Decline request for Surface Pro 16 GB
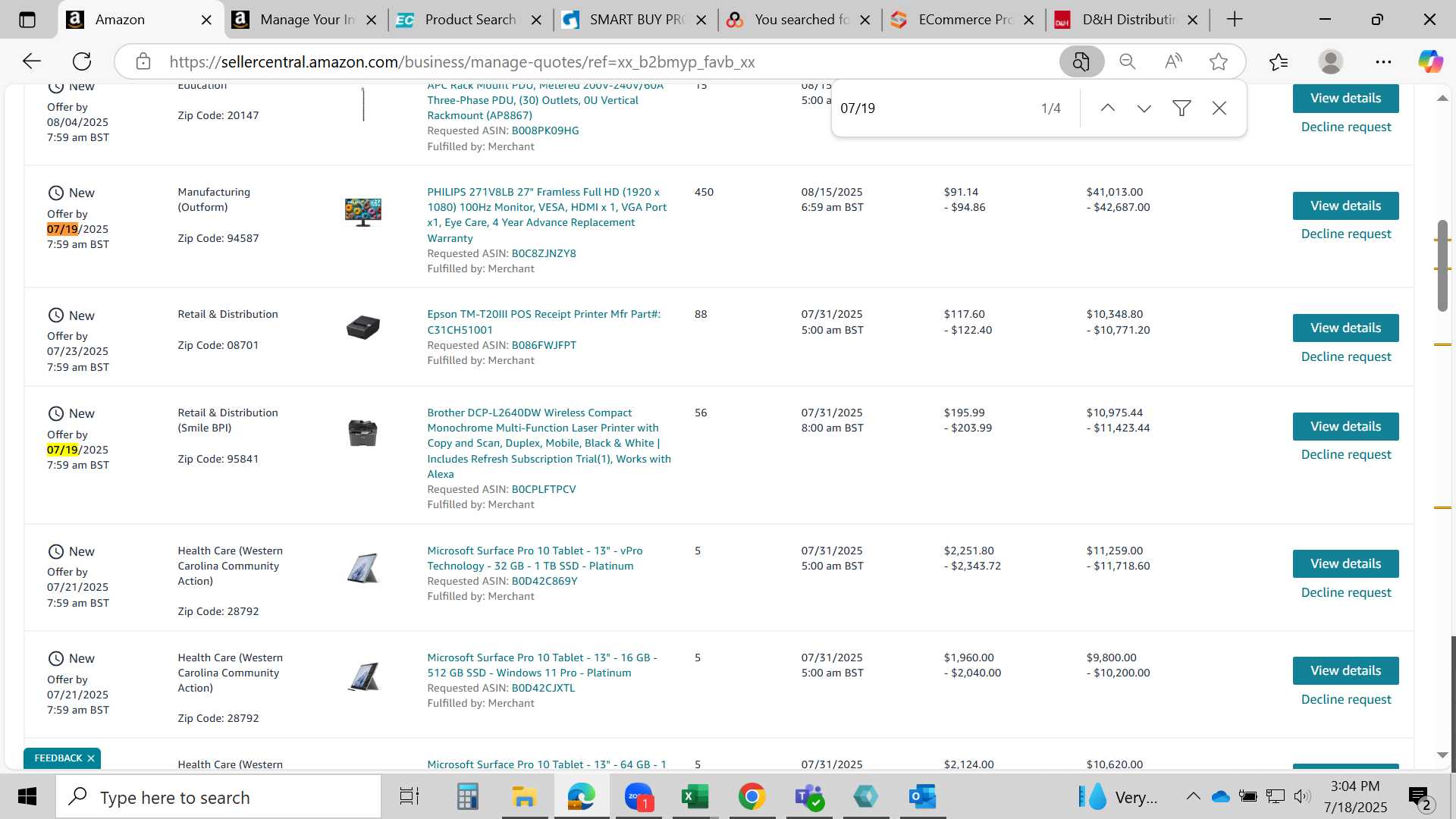 1346,699
